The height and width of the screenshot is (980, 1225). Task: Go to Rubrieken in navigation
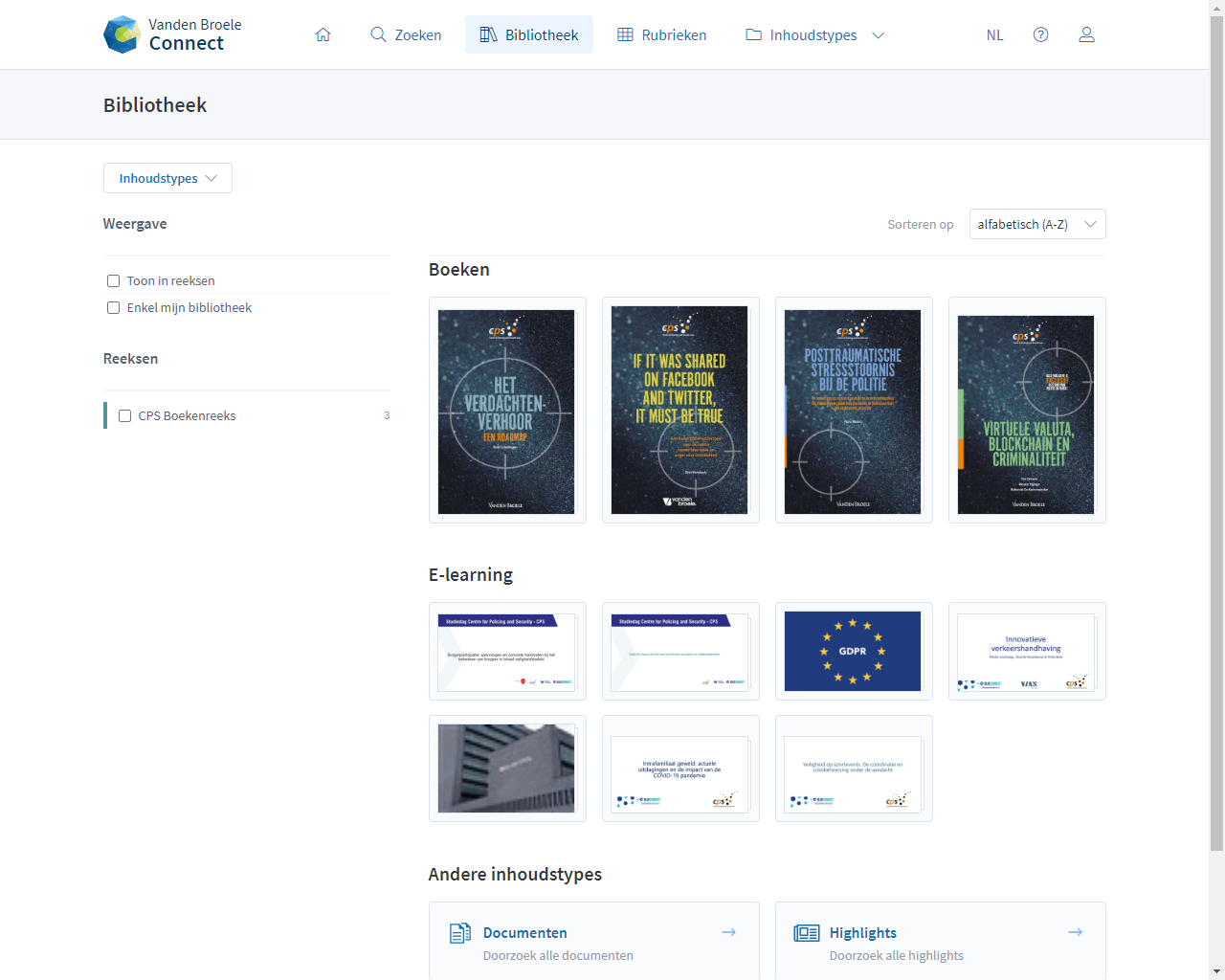pyautogui.click(x=662, y=34)
